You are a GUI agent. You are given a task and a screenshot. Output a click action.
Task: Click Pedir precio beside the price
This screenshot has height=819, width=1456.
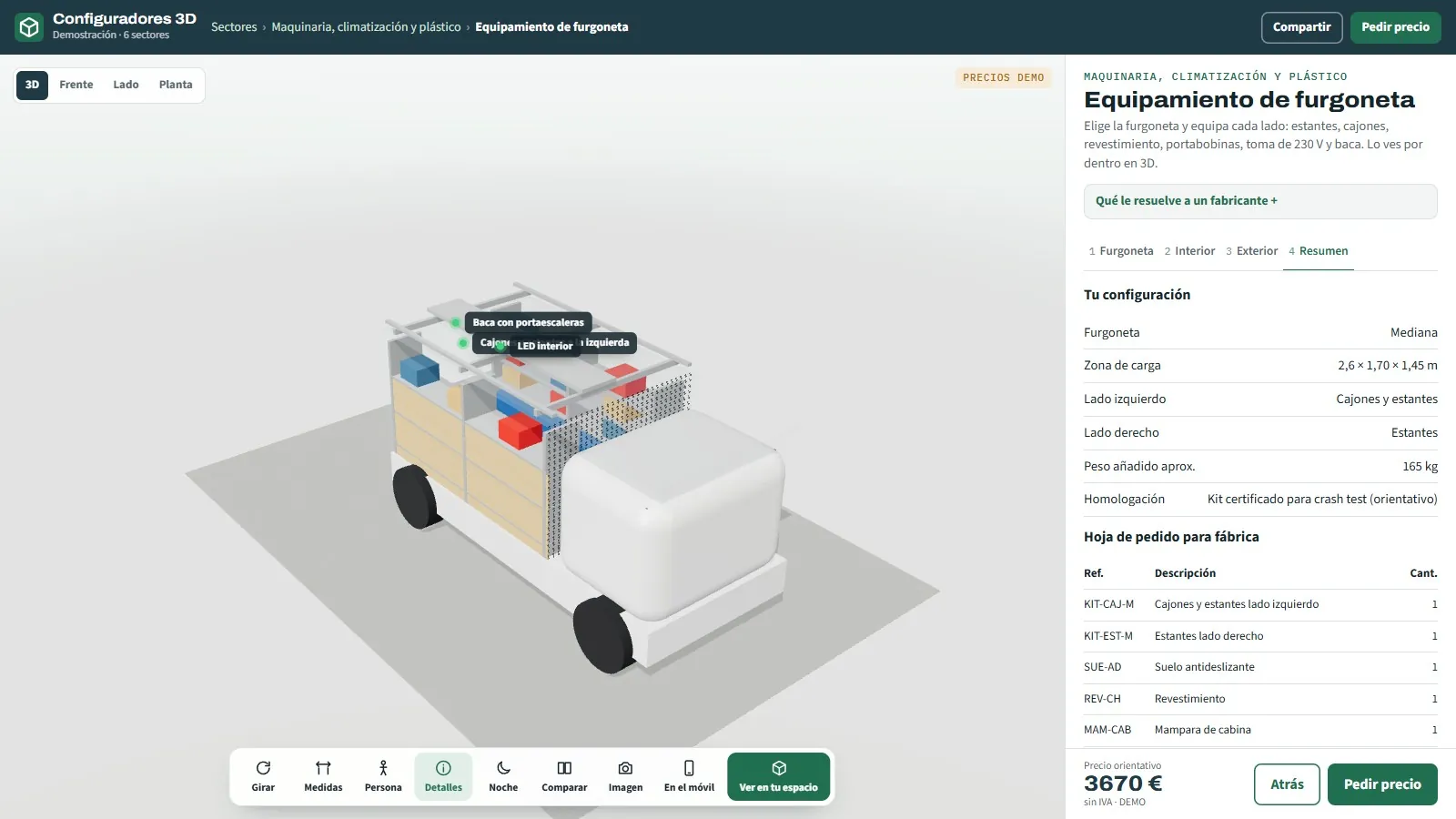tap(1382, 784)
